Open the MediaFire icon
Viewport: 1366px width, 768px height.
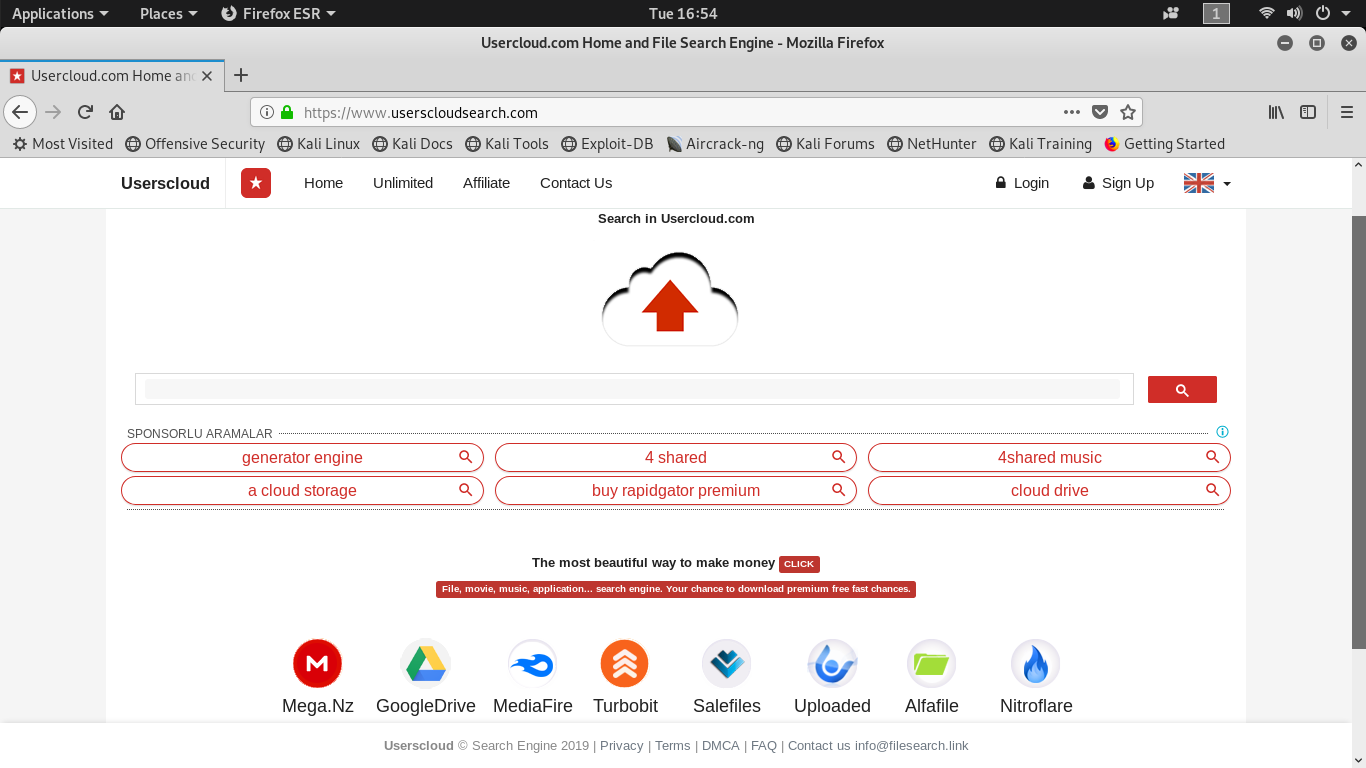(x=533, y=664)
